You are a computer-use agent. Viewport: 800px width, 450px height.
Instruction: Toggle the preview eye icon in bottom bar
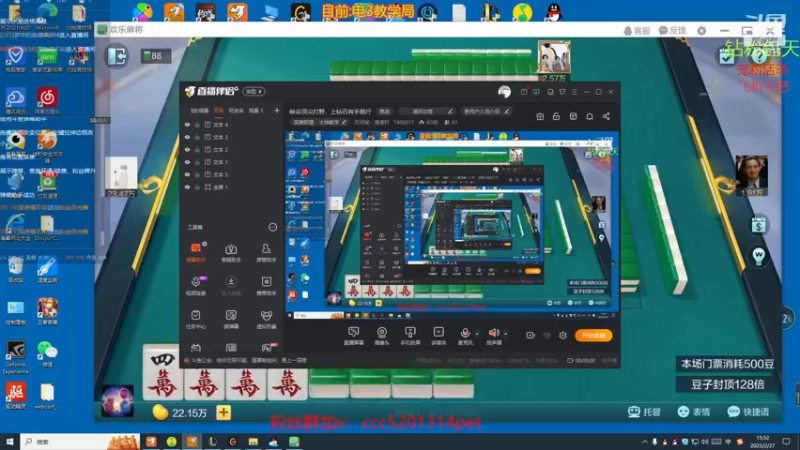546,335
